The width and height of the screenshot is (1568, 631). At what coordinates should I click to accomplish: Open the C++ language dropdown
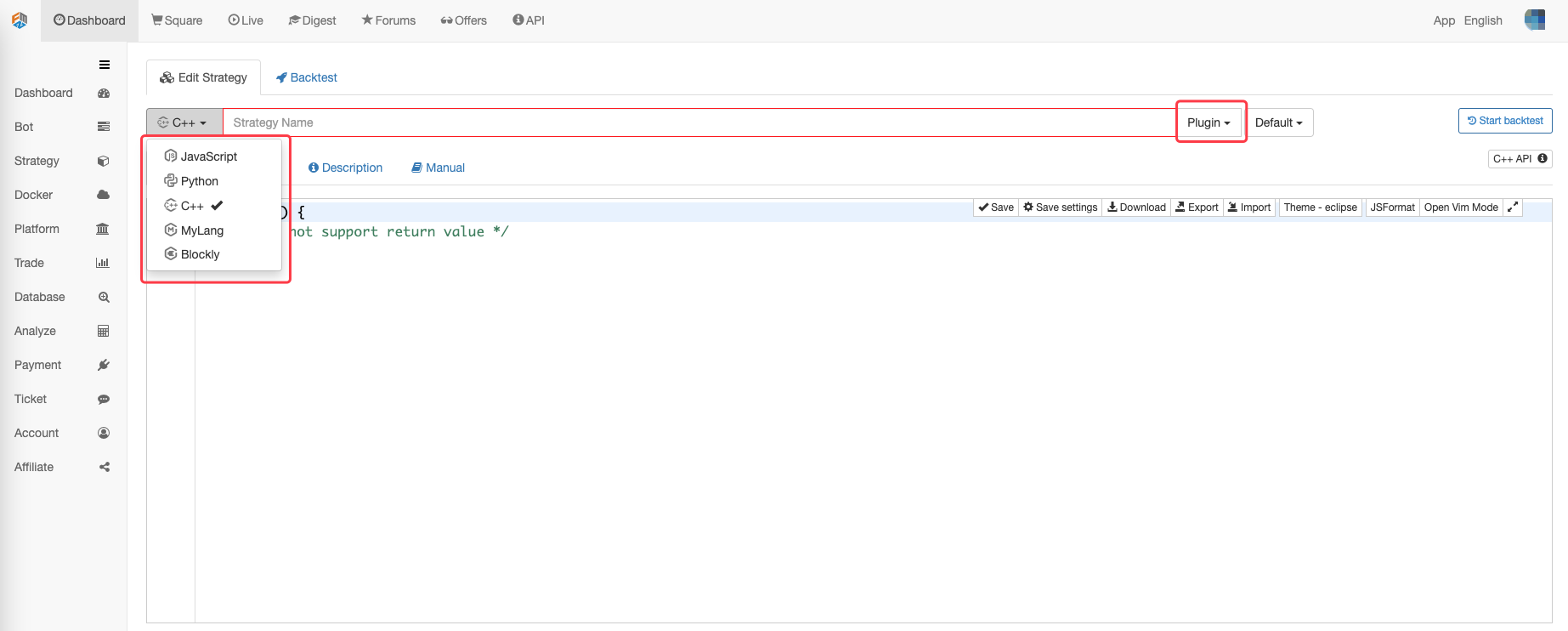(x=184, y=122)
